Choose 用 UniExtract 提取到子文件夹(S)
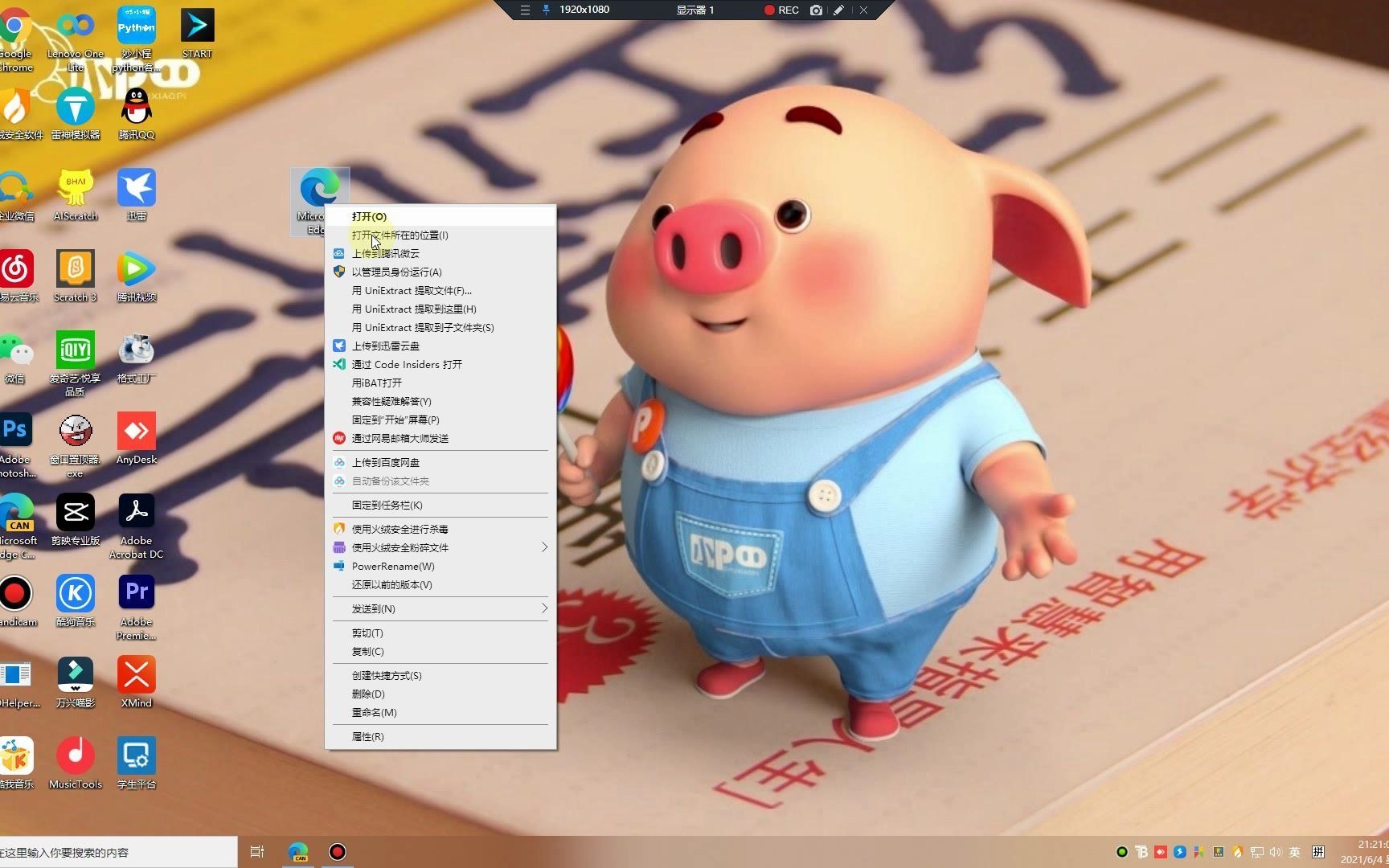1389x868 pixels. 440,327
